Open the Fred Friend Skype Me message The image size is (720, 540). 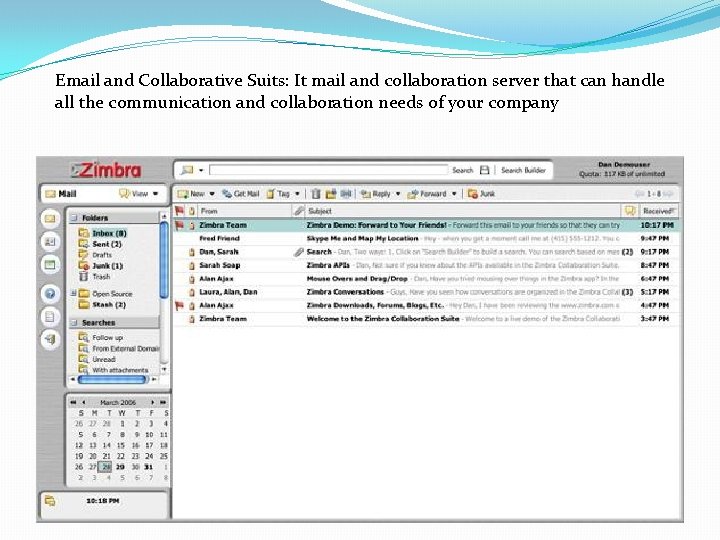click(x=426, y=238)
